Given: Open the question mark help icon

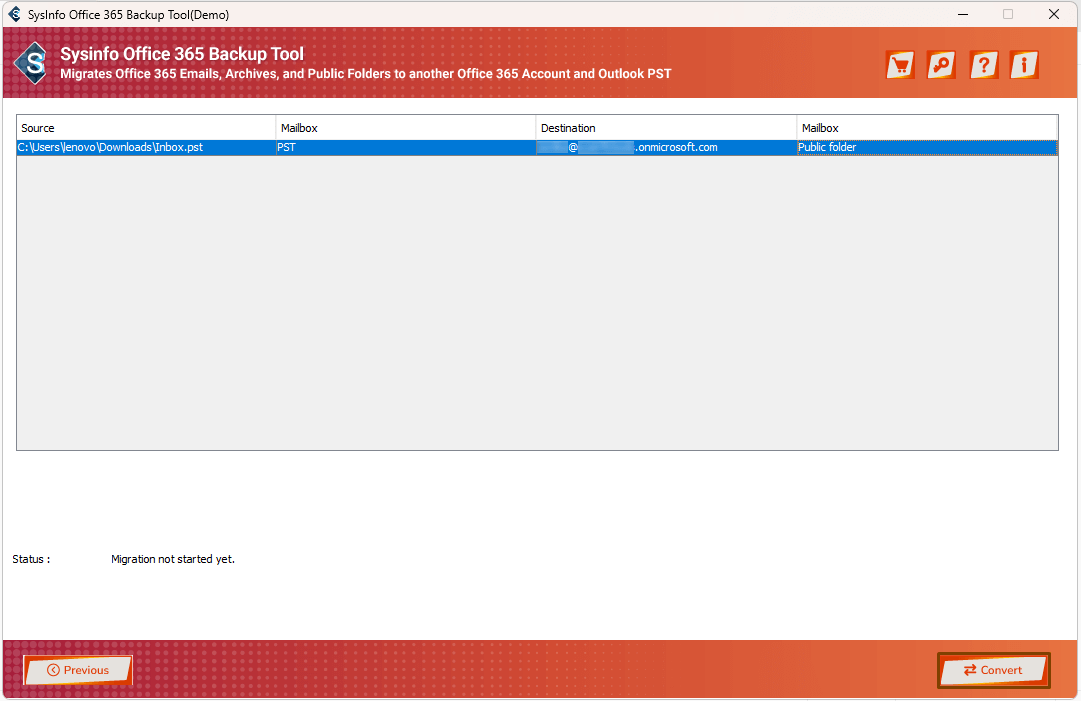Looking at the screenshot, I should (984, 65).
